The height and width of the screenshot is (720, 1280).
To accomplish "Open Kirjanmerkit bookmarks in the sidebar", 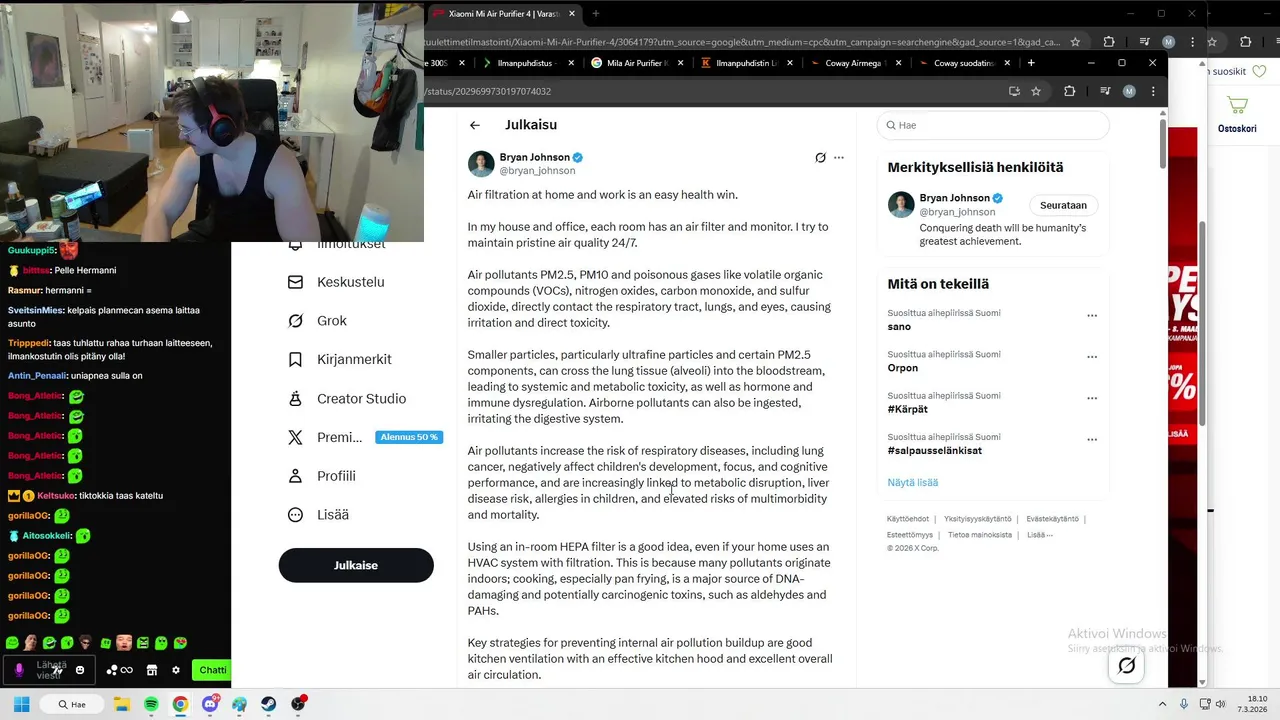I will tap(339, 359).
